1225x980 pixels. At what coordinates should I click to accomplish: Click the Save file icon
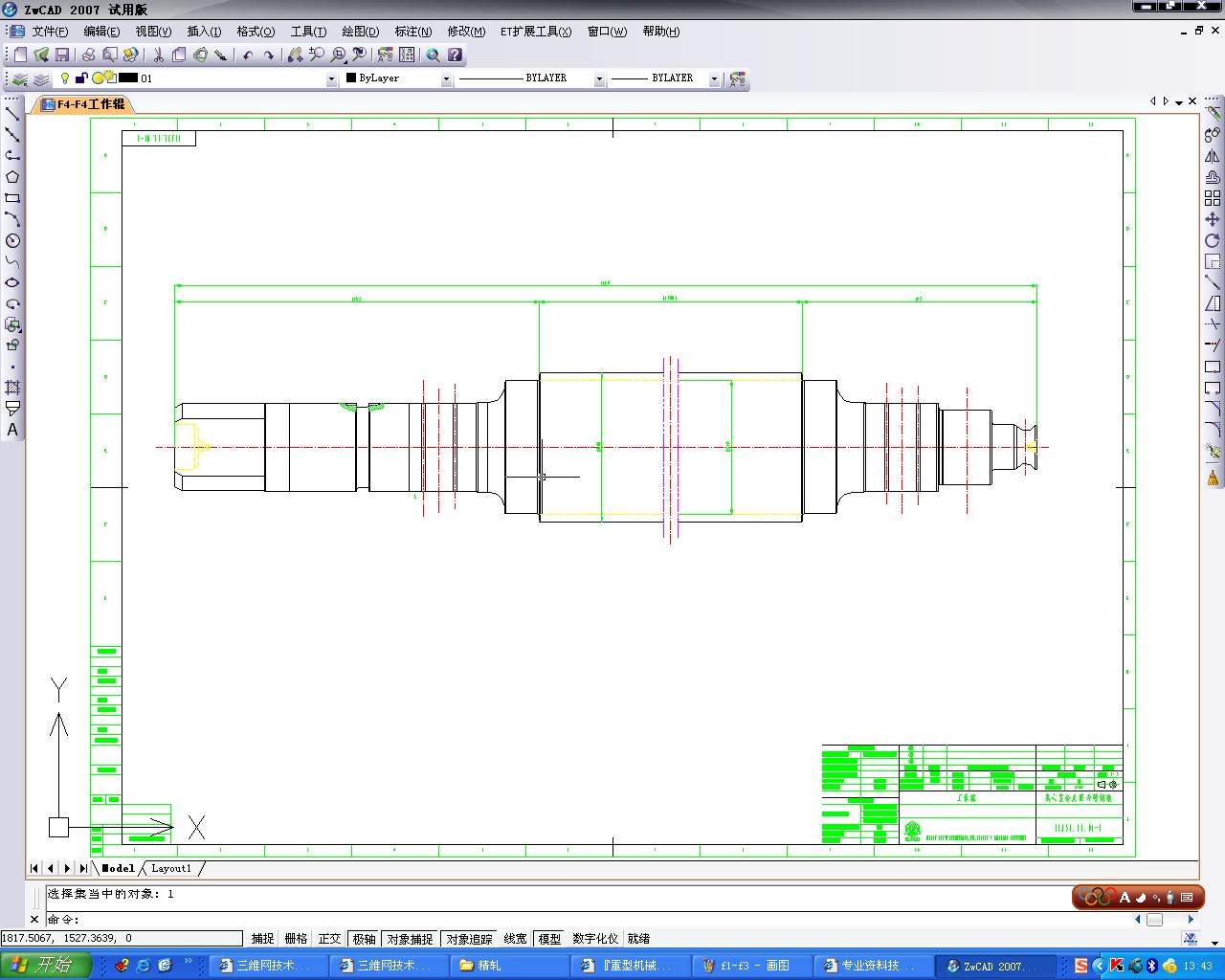pos(62,56)
